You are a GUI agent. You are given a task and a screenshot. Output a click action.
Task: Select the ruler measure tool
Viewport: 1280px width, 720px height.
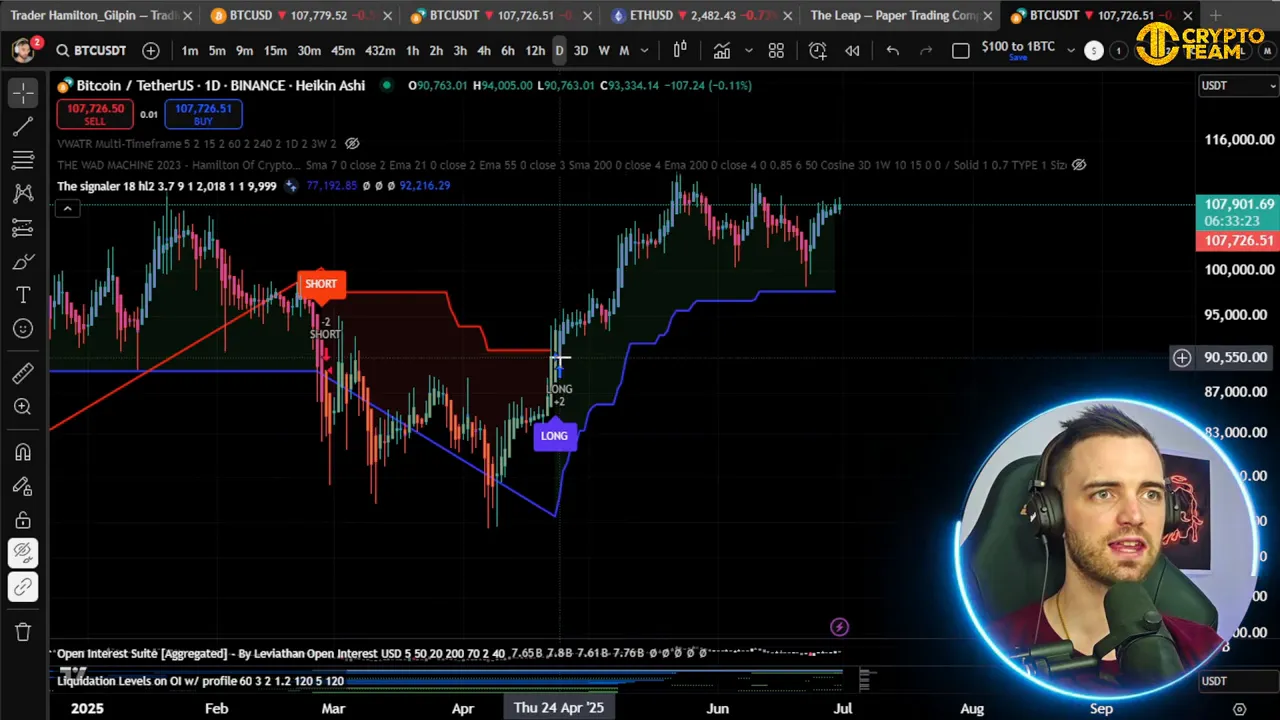(23, 373)
